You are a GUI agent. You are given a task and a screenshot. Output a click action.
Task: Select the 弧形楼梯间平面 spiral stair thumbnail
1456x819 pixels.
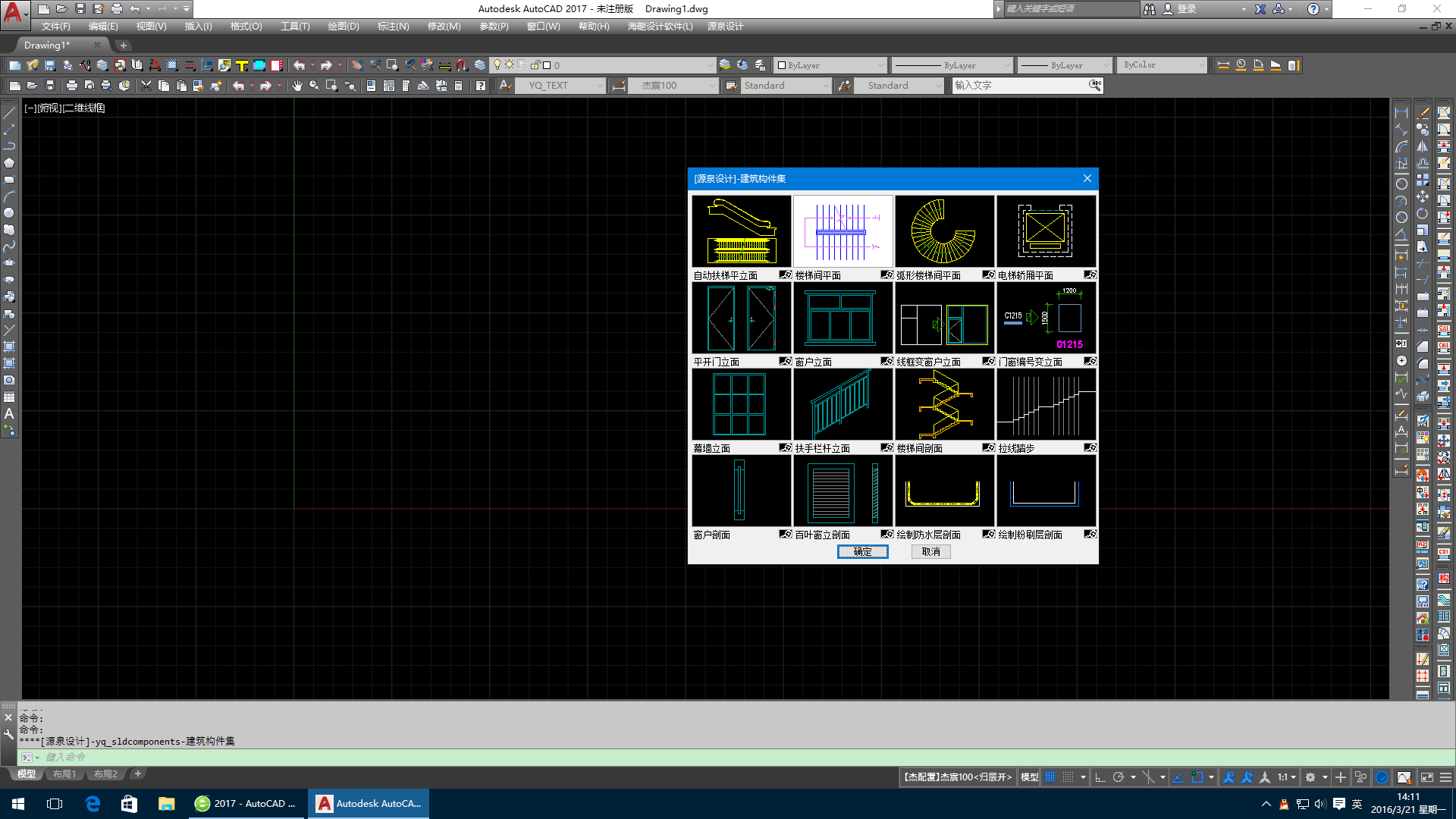pos(944,231)
